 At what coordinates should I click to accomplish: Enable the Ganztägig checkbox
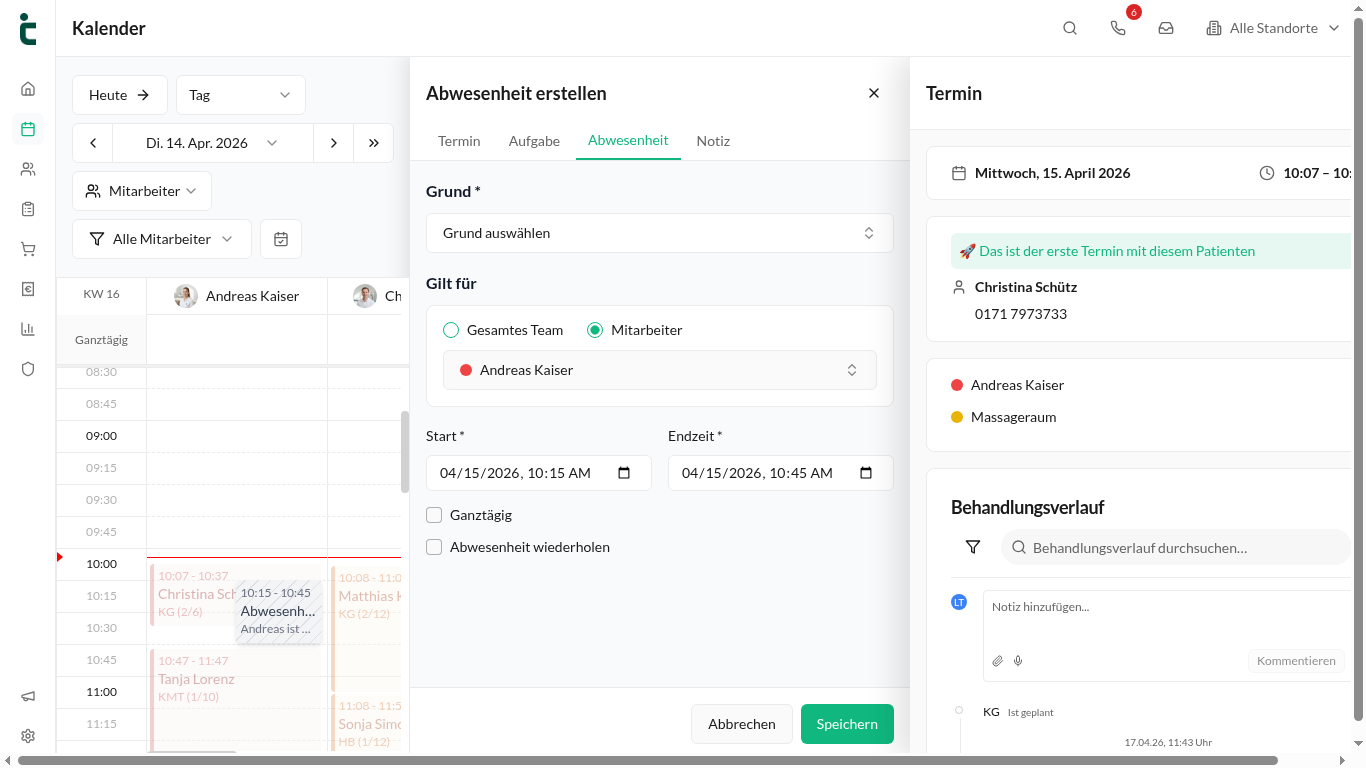(434, 515)
